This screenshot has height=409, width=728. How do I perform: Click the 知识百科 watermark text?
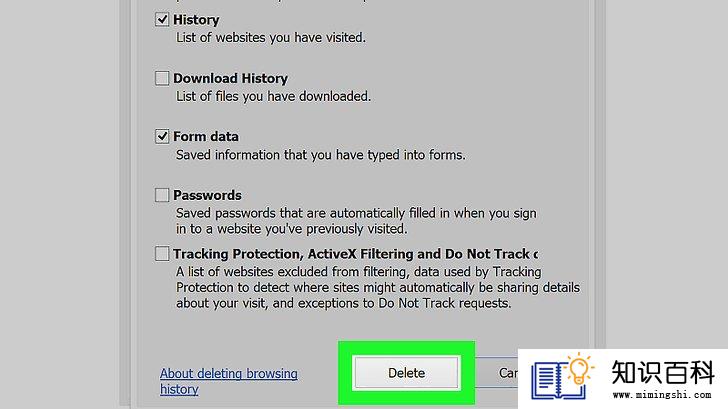tap(662, 372)
